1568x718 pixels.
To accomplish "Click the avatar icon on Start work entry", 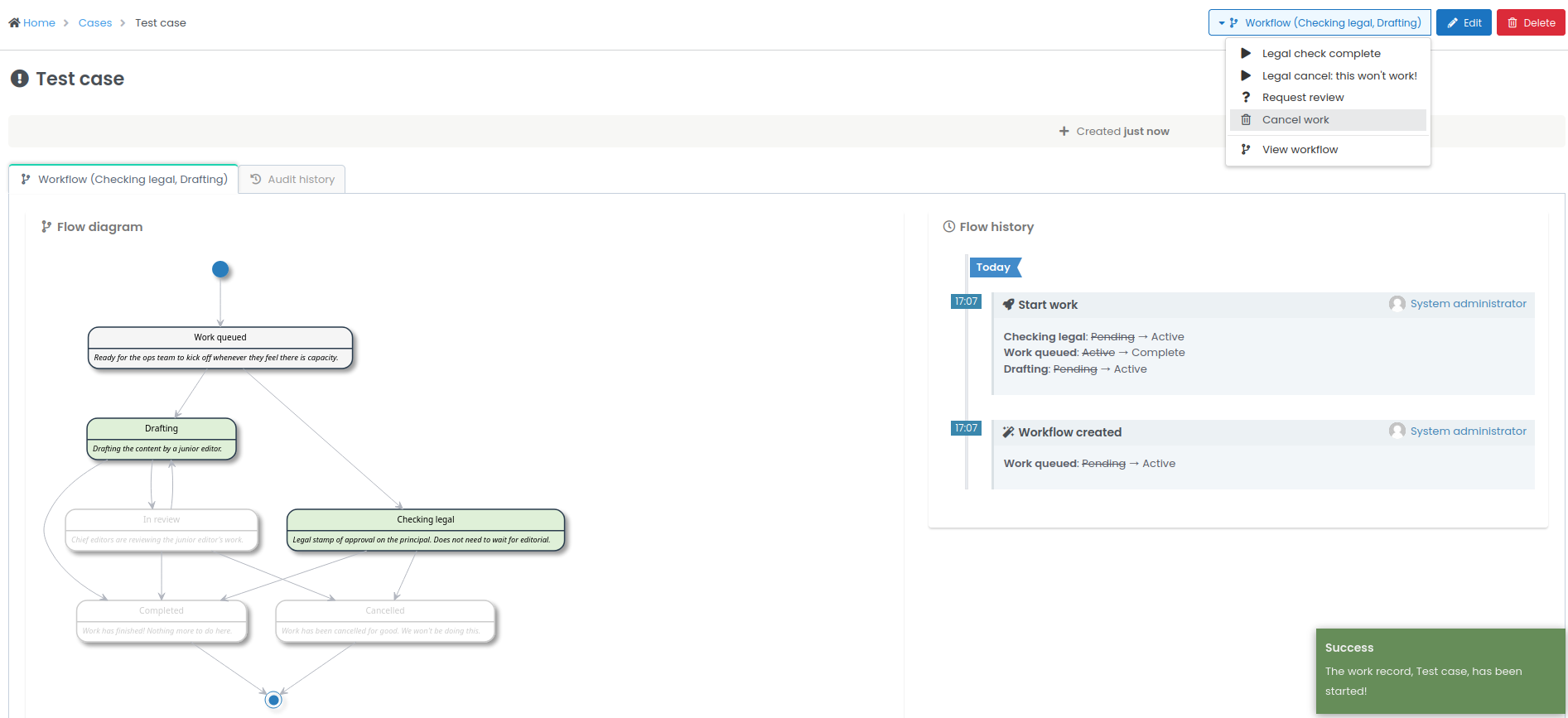I will pos(1397,304).
